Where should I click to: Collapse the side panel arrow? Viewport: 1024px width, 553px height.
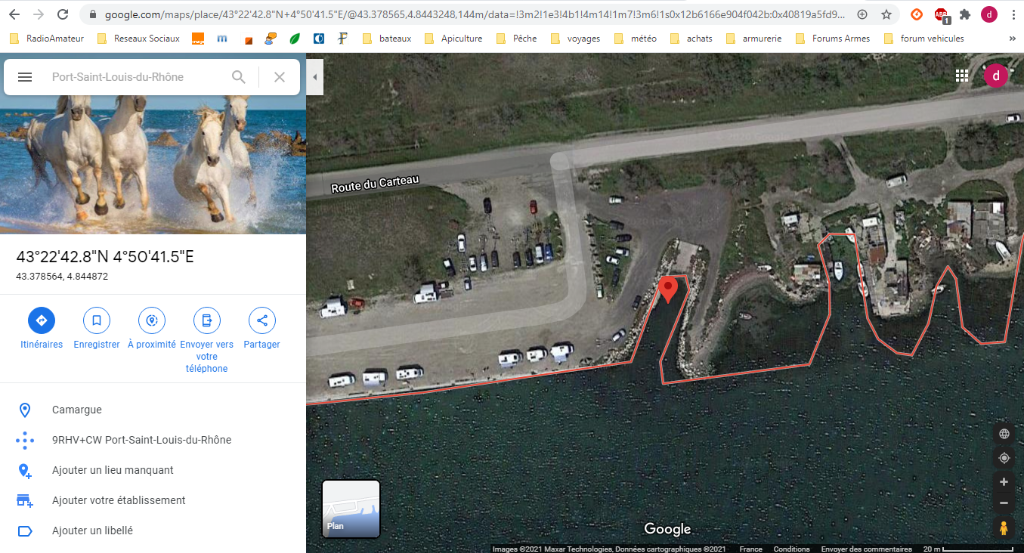tap(315, 77)
